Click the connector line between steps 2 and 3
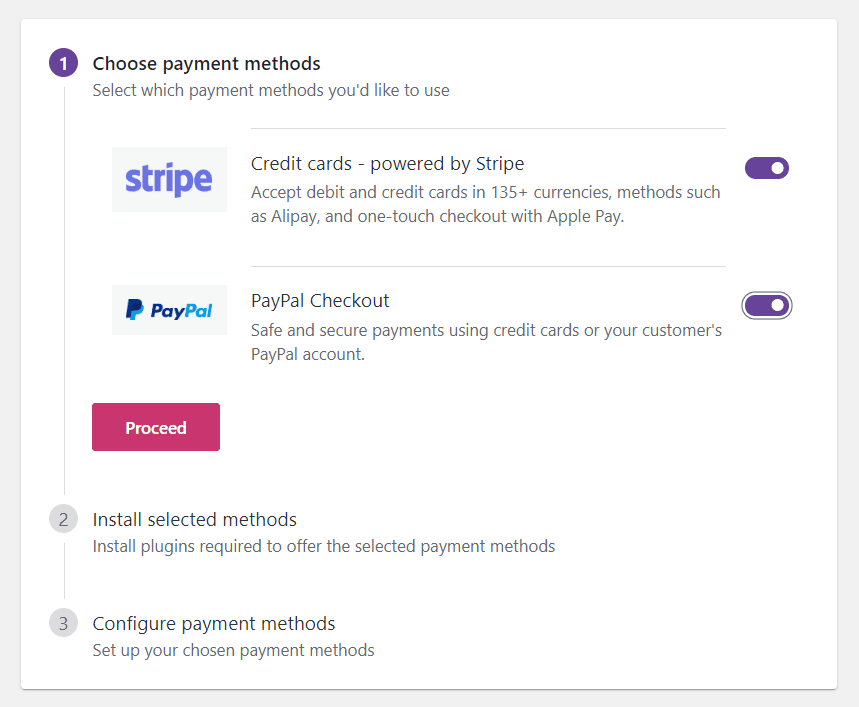The image size is (859, 707). pyautogui.click(x=64, y=571)
